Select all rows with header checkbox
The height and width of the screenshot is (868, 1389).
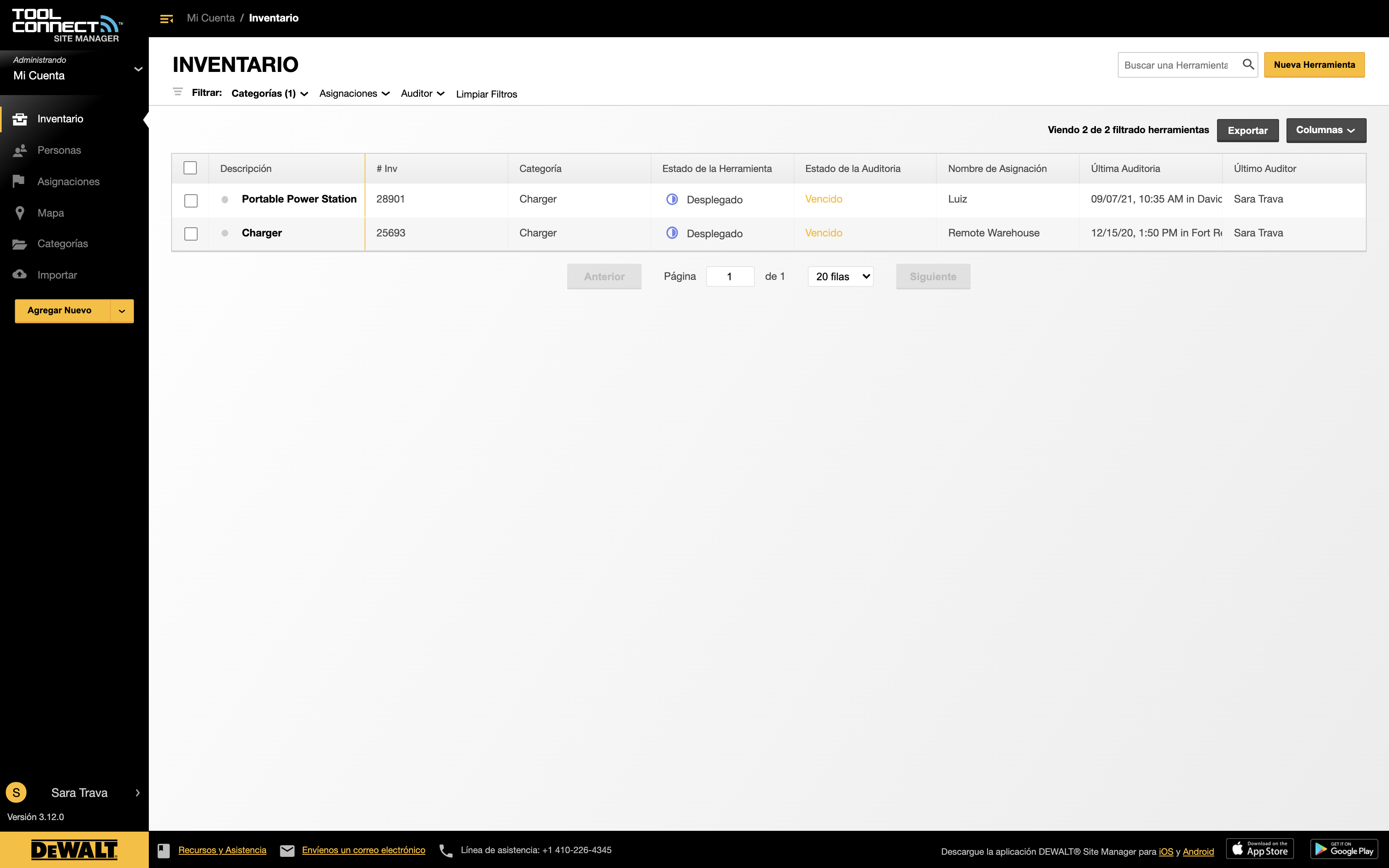(190, 168)
